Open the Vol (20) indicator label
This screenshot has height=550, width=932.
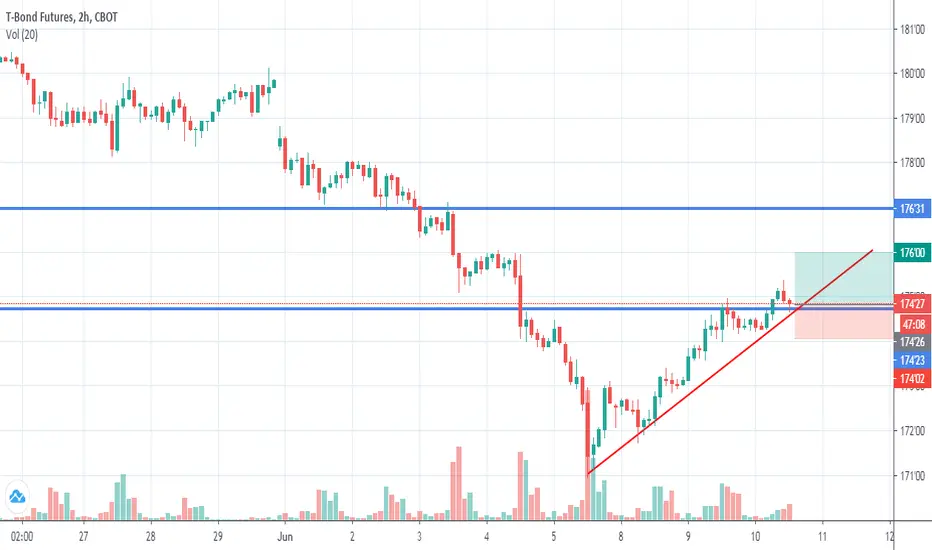(22, 34)
